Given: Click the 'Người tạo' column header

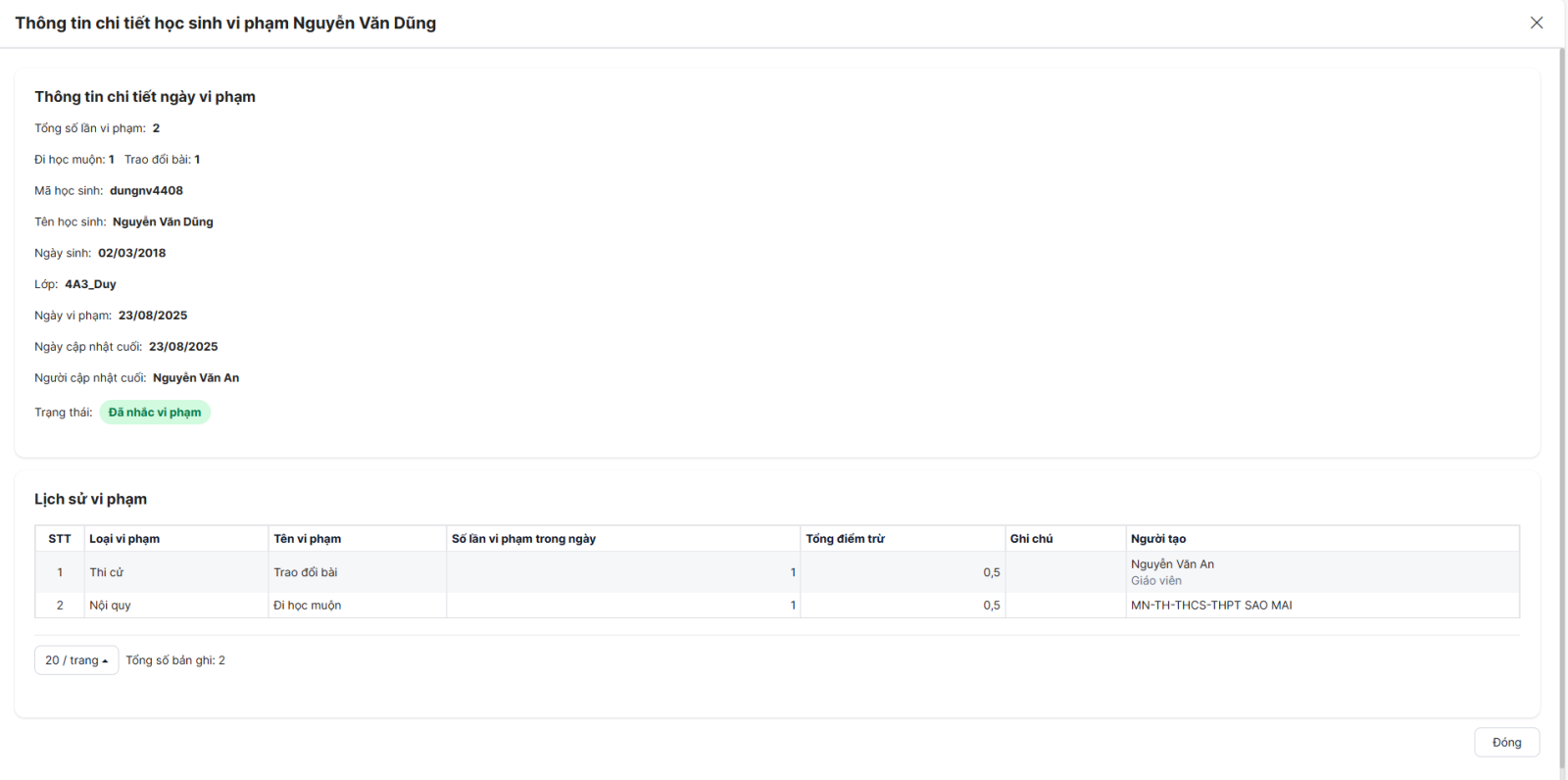Looking at the screenshot, I should (1158, 539).
